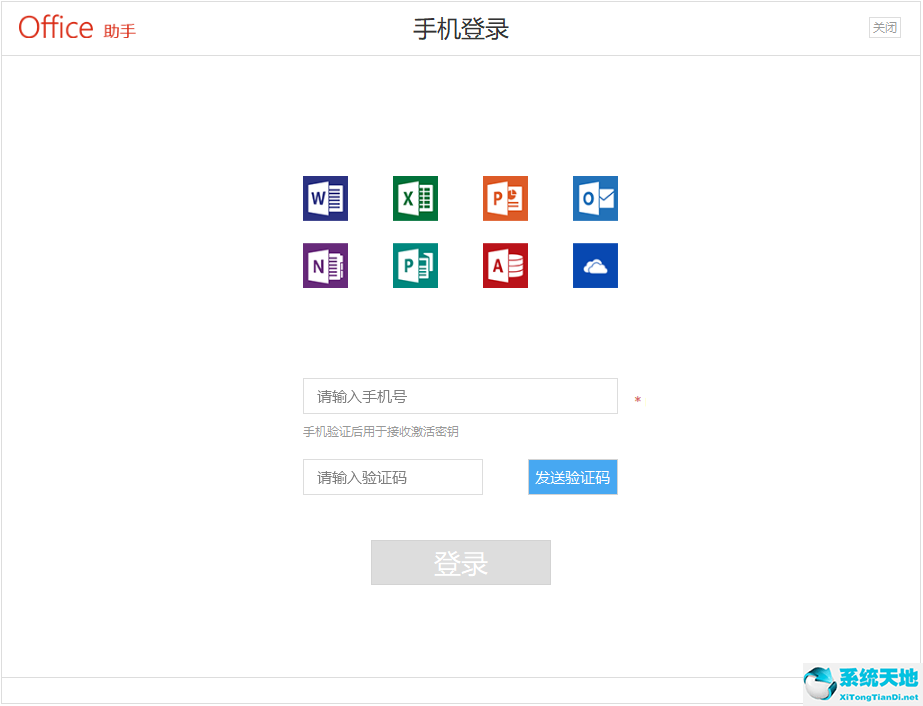
Task: Focus the 请输入手机号 phone number field
Action: [x=460, y=396]
